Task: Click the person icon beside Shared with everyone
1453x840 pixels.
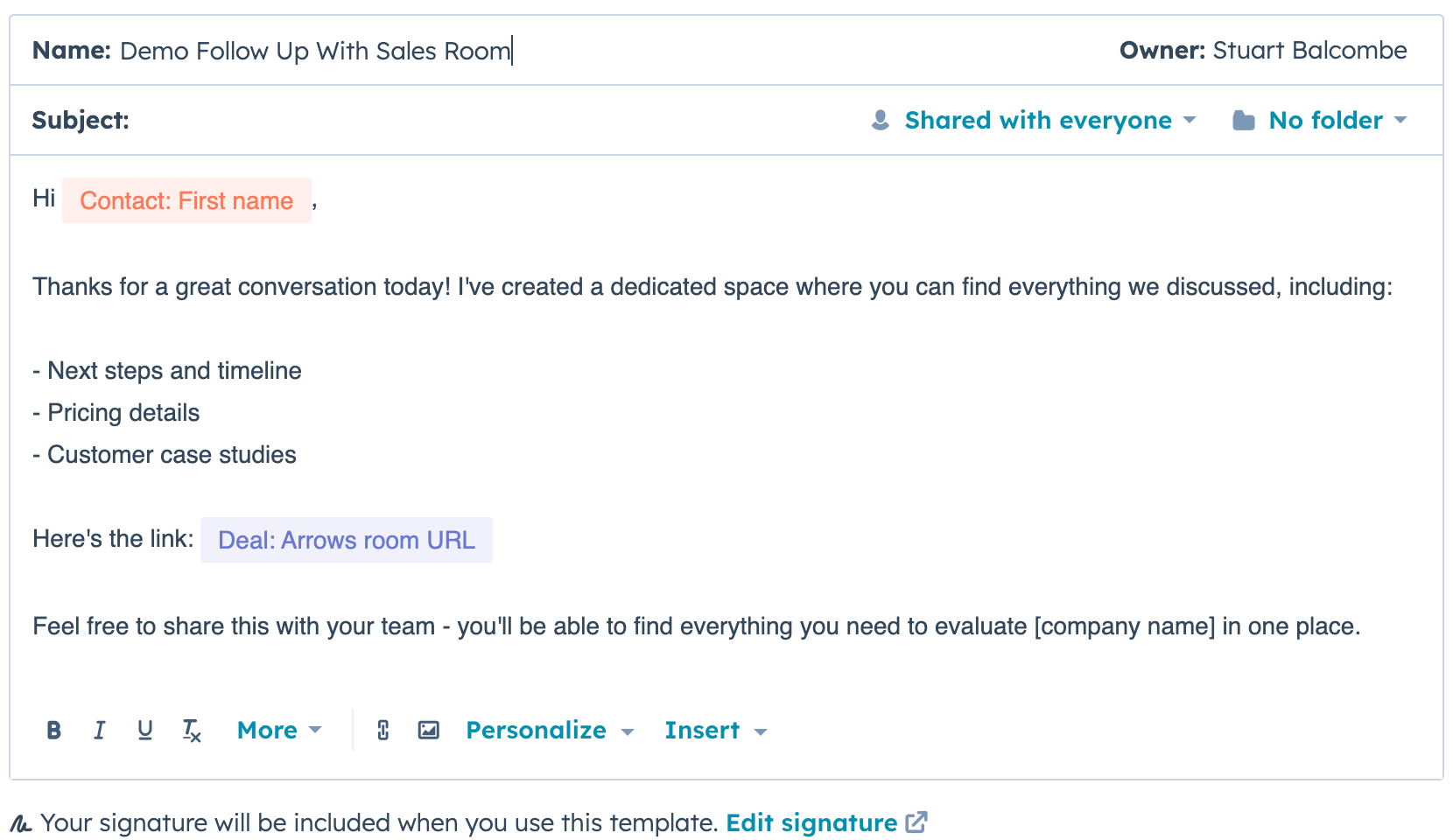Action: [881, 120]
